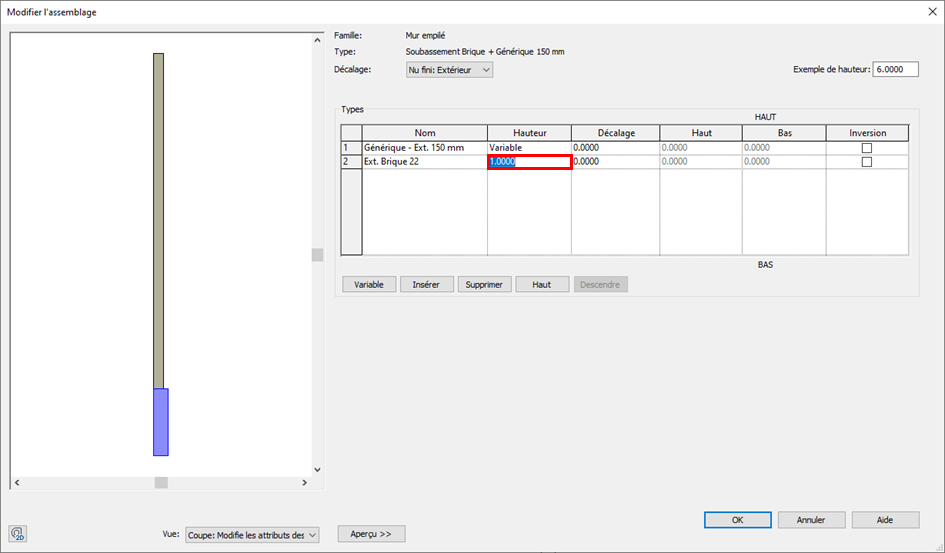Click the preview scrollbar left arrow
Screen dimensions: 945x553
point(16,483)
